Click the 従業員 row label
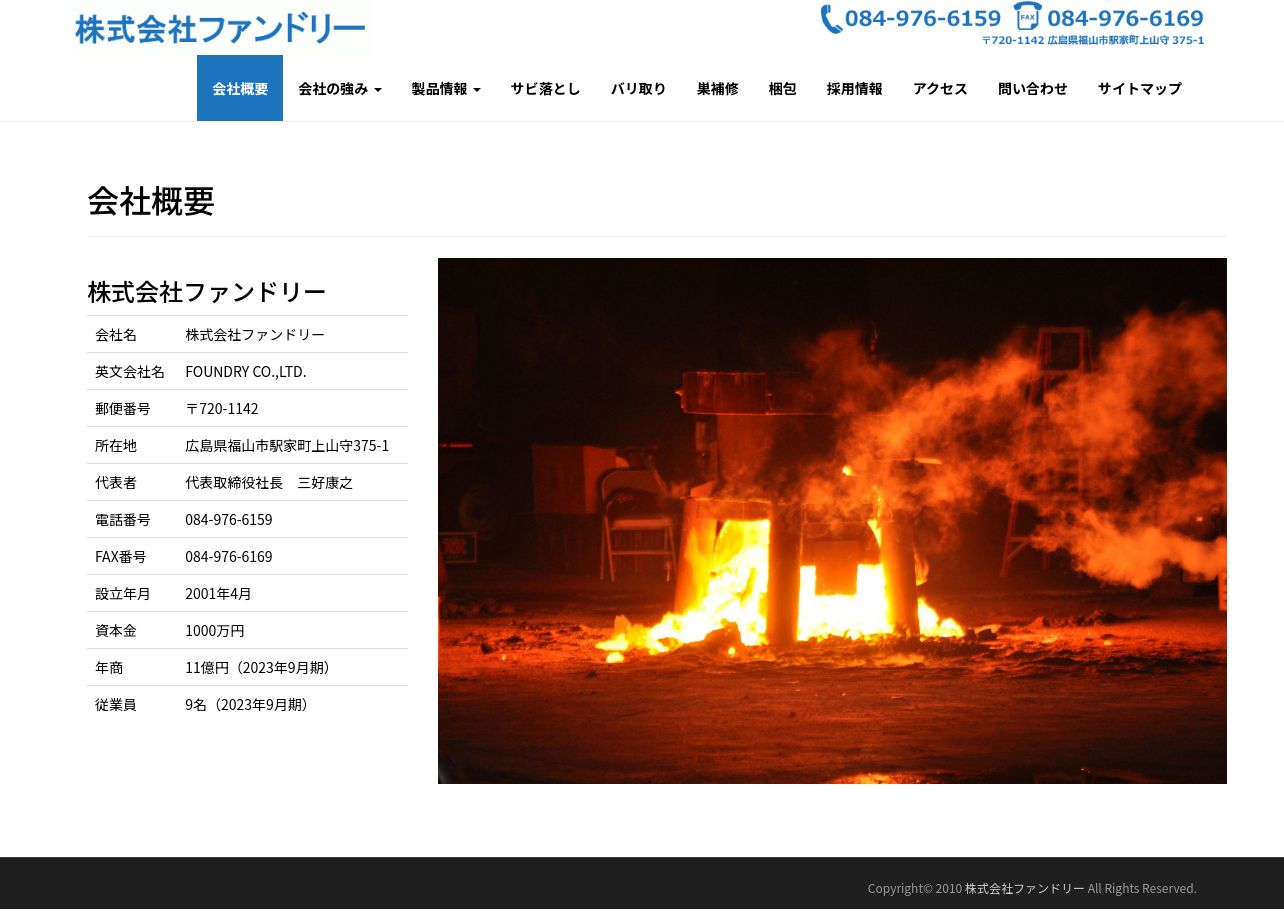 pyautogui.click(x=116, y=704)
